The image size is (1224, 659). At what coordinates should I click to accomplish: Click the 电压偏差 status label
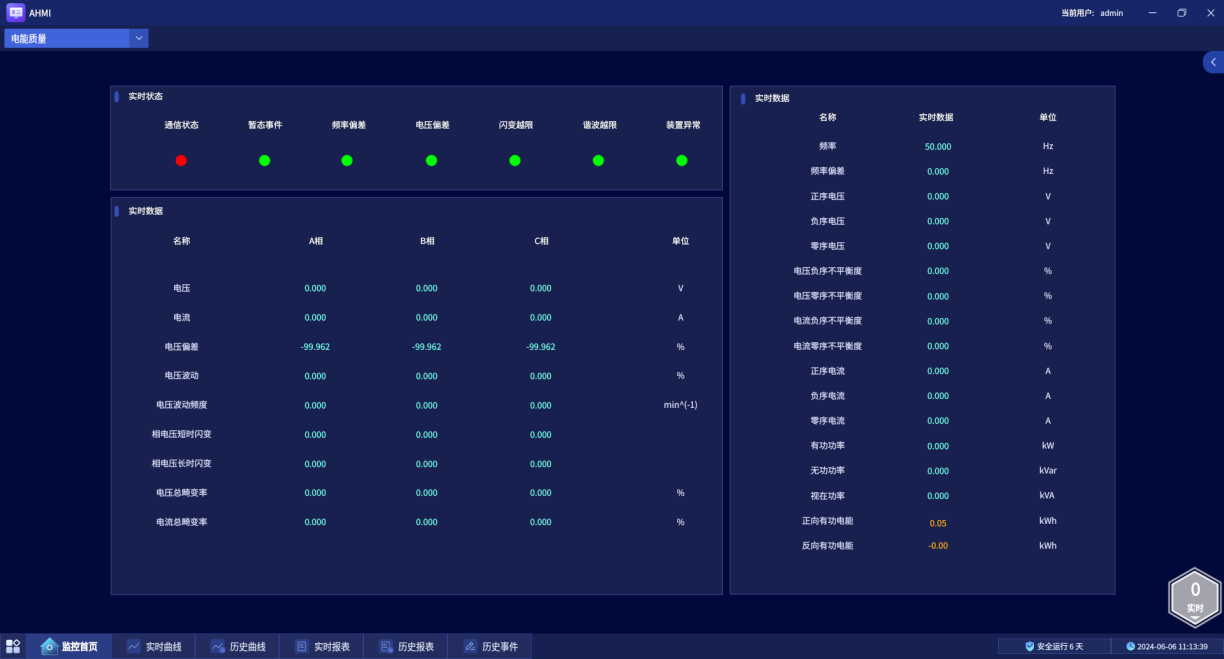[x=432, y=125]
